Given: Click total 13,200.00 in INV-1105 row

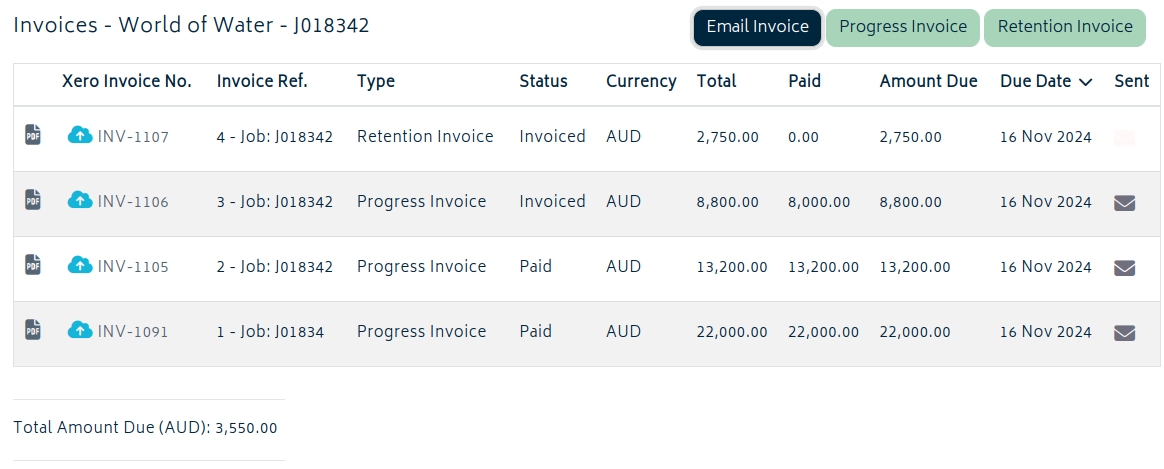Looking at the screenshot, I should 732,267.
